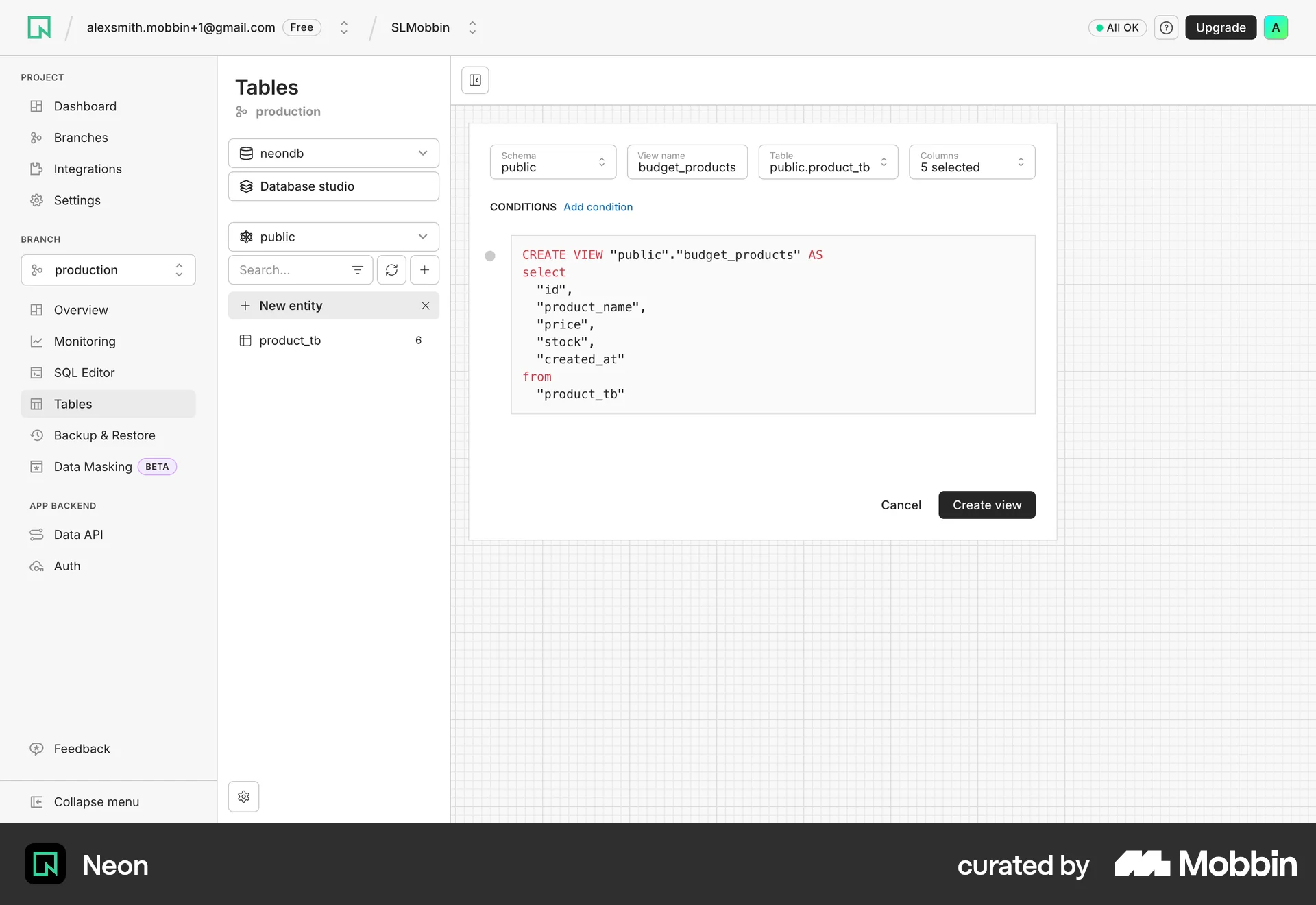Screen dimensions: 1316x905
Task: Click the Feedback chat icon
Action: click(x=36, y=749)
